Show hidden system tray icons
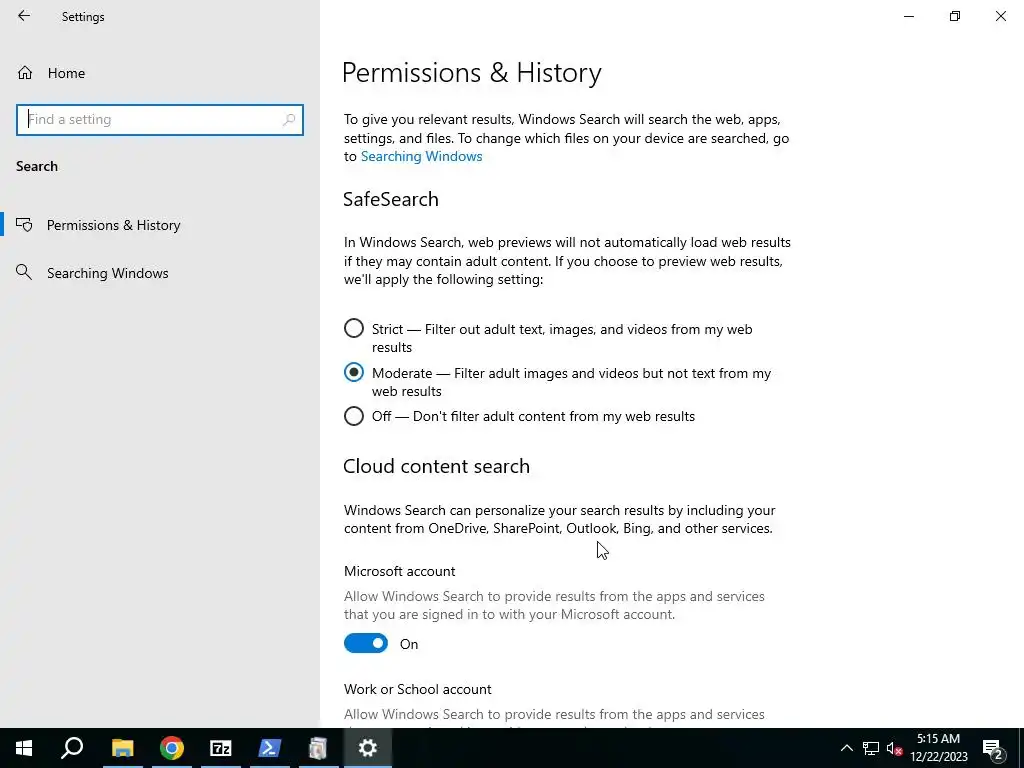This screenshot has height=768, width=1024. 846,748
